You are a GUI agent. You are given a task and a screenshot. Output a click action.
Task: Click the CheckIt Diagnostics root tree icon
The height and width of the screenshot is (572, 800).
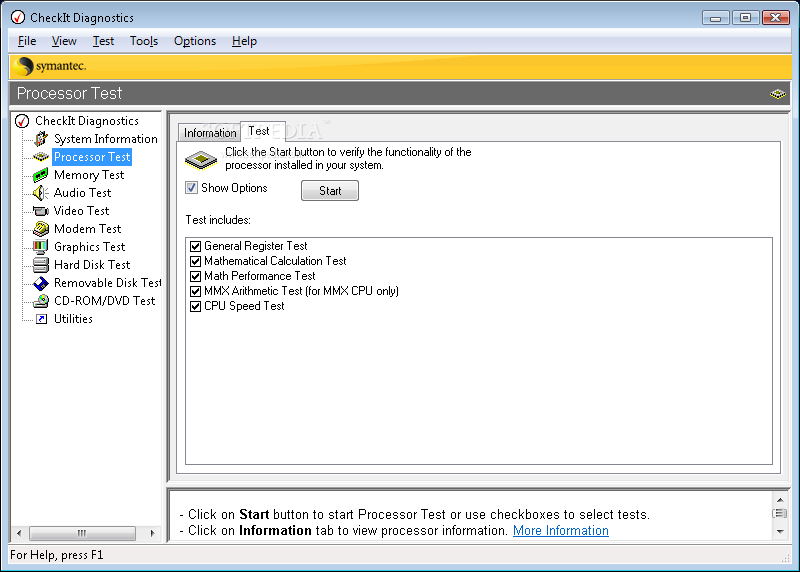[x=22, y=121]
